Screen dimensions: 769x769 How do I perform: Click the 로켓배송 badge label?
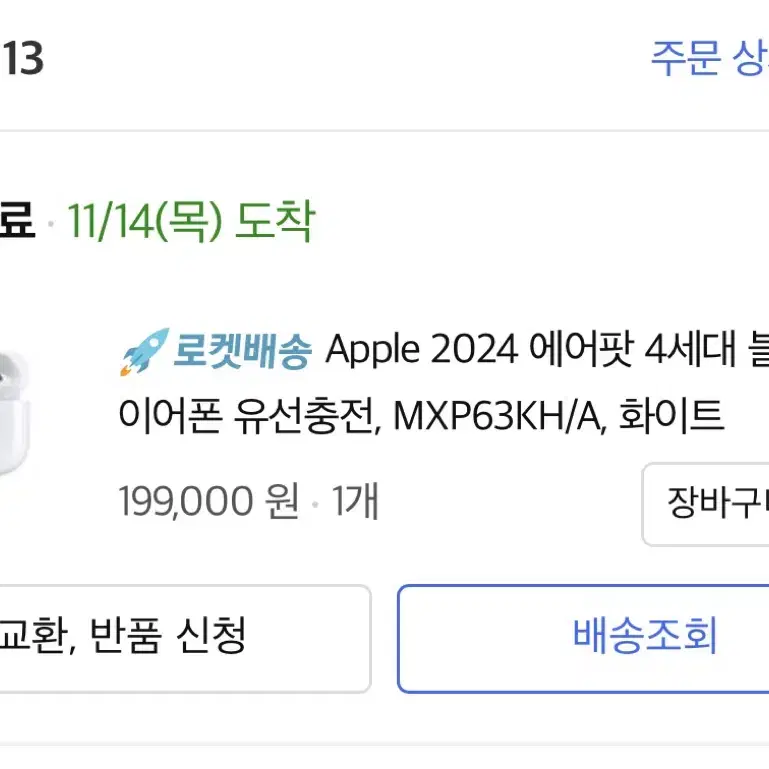coord(242,351)
